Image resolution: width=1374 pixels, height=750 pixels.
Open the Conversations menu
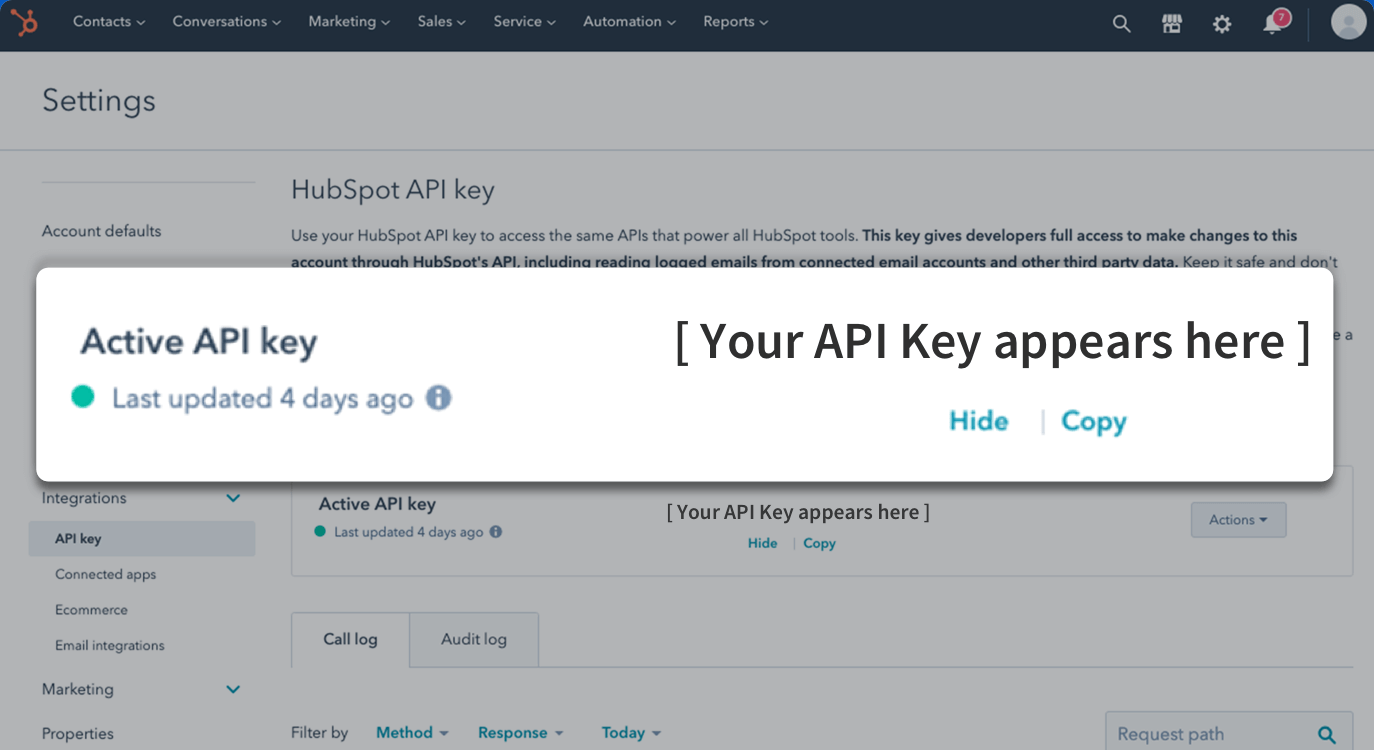point(227,21)
